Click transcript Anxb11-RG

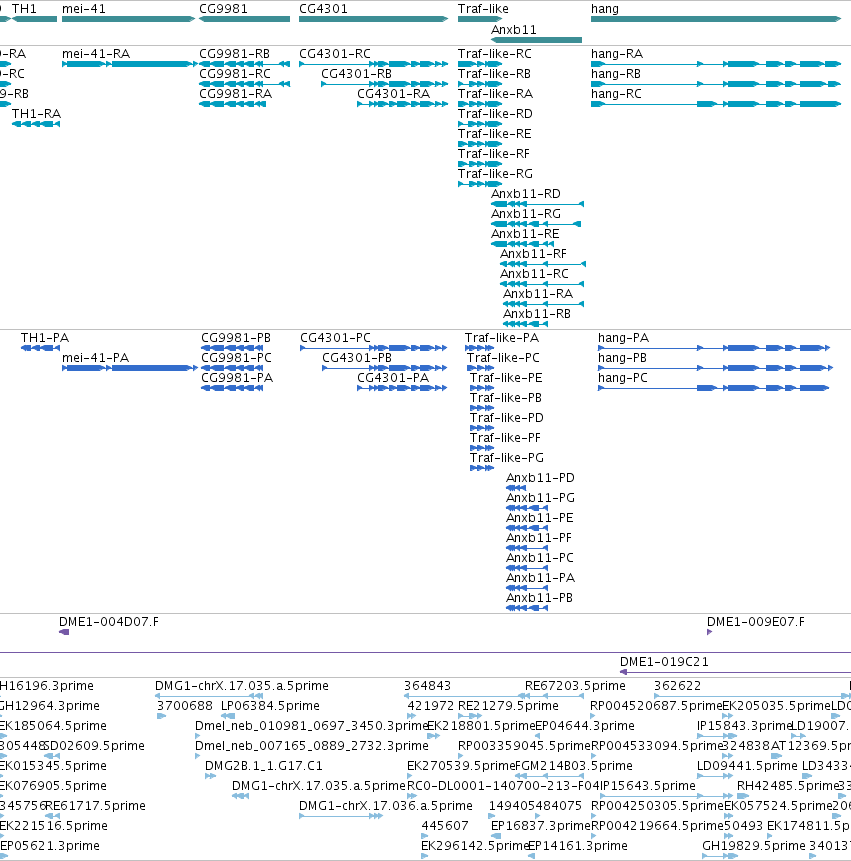536,224
